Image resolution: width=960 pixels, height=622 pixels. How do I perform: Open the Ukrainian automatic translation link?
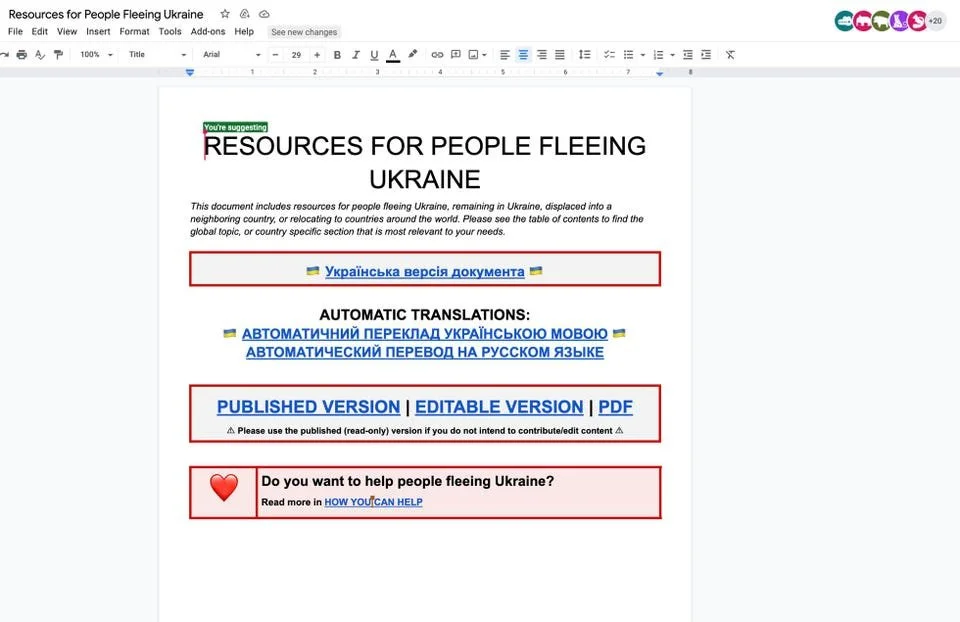pyautogui.click(x=424, y=334)
